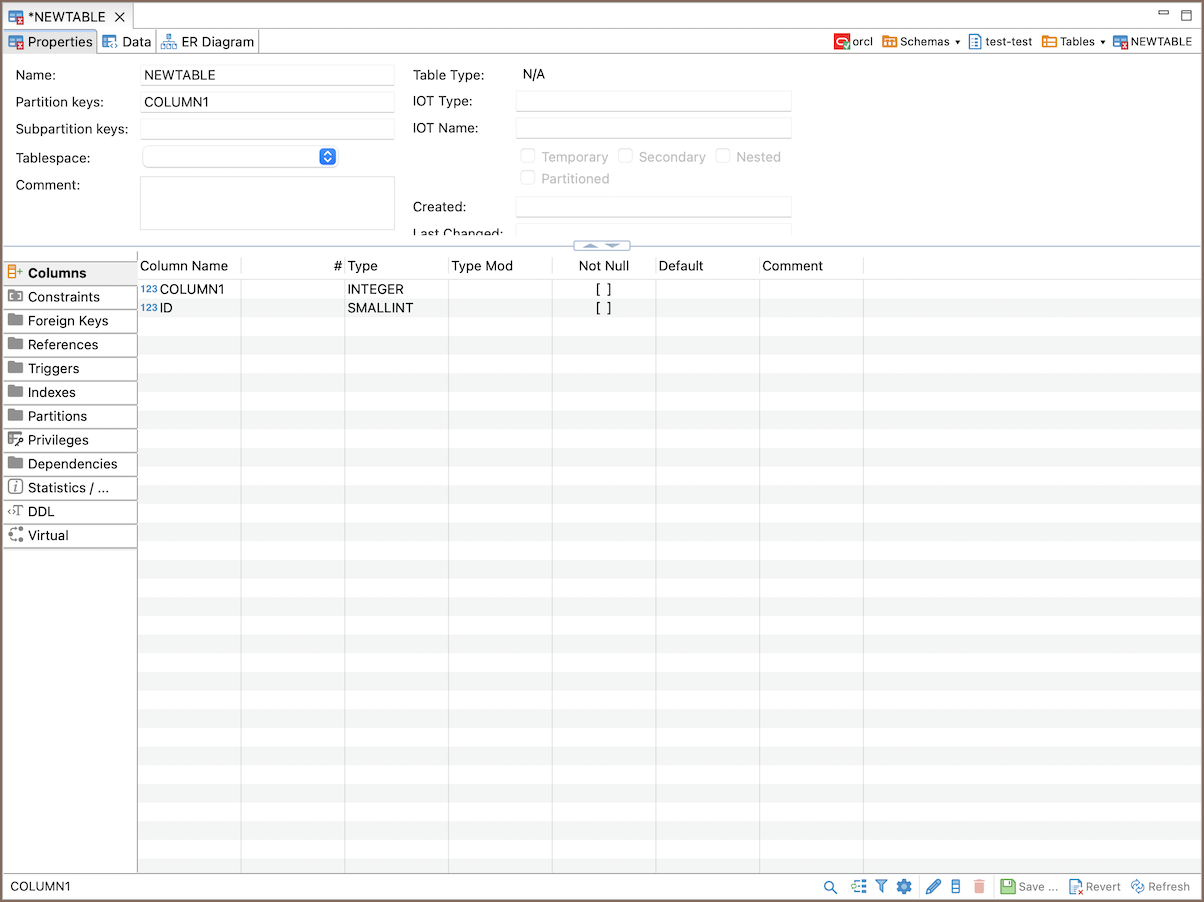The height and width of the screenshot is (902, 1204).
Task: Click the Revert button
Action: pyautogui.click(x=1094, y=887)
